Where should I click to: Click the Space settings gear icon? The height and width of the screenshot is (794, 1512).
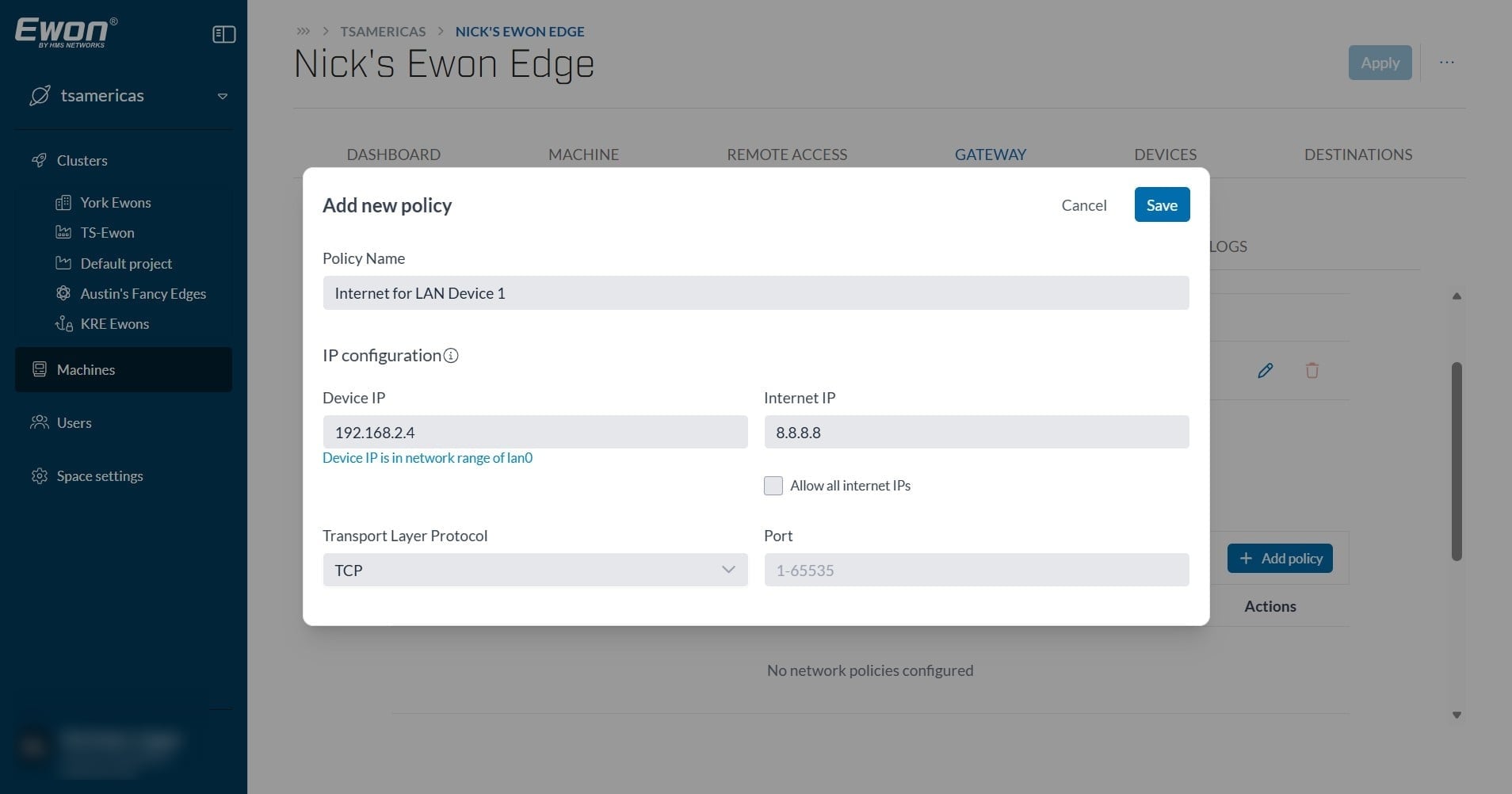pyautogui.click(x=40, y=476)
